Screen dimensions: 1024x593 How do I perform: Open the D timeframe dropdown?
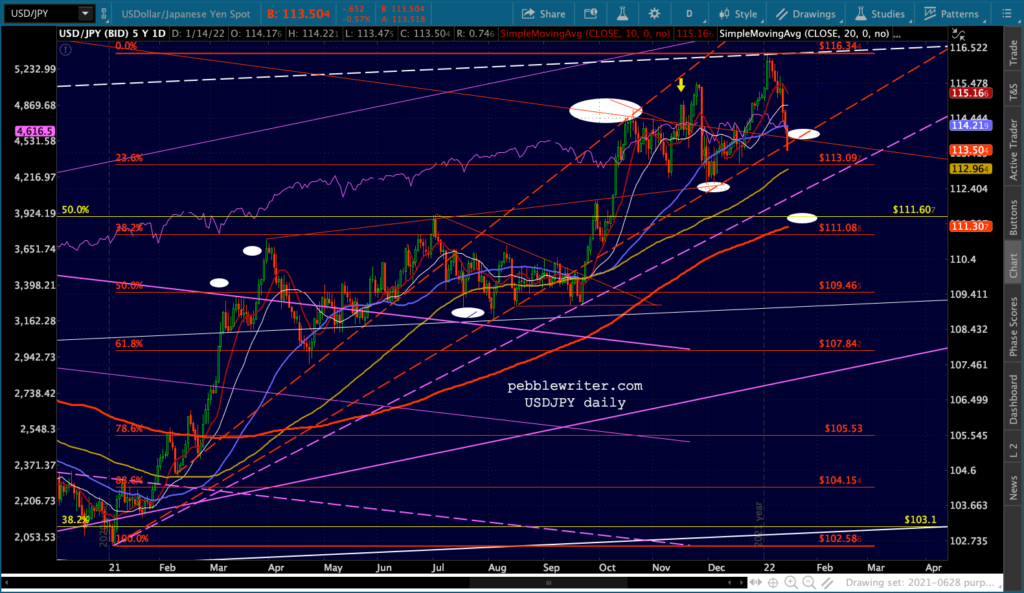coord(689,14)
